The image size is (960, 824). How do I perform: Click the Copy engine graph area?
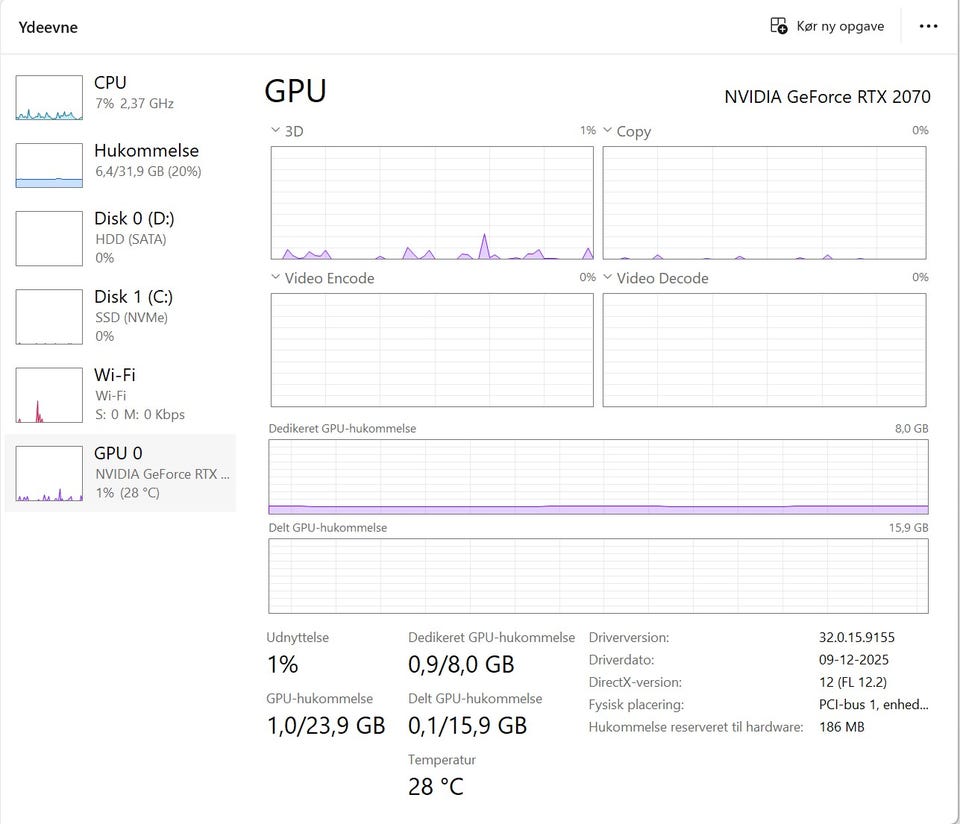[764, 203]
